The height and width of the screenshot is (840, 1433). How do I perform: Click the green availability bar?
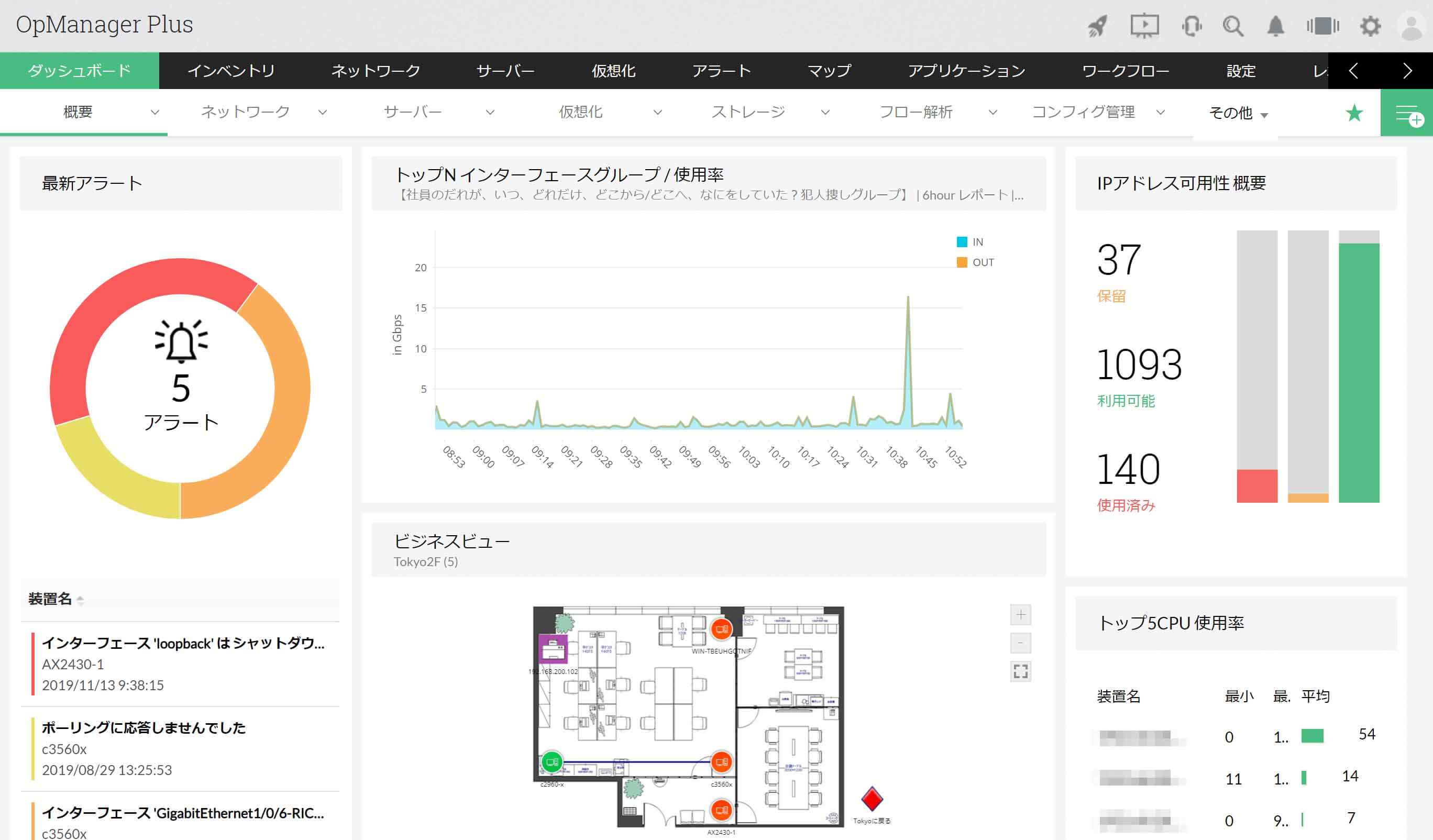1359,373
